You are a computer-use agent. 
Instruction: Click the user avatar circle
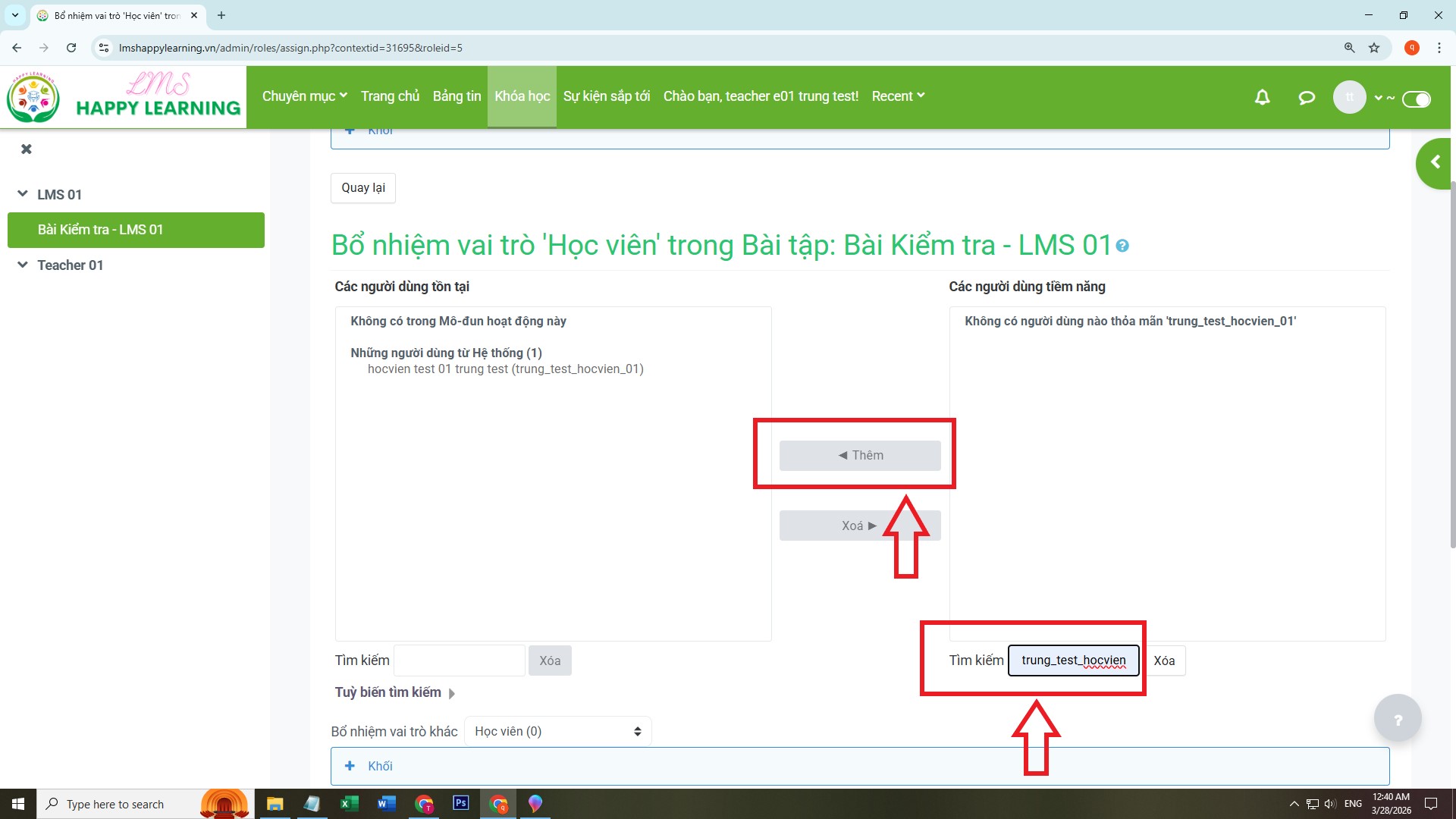click(x=1349, y=97)
